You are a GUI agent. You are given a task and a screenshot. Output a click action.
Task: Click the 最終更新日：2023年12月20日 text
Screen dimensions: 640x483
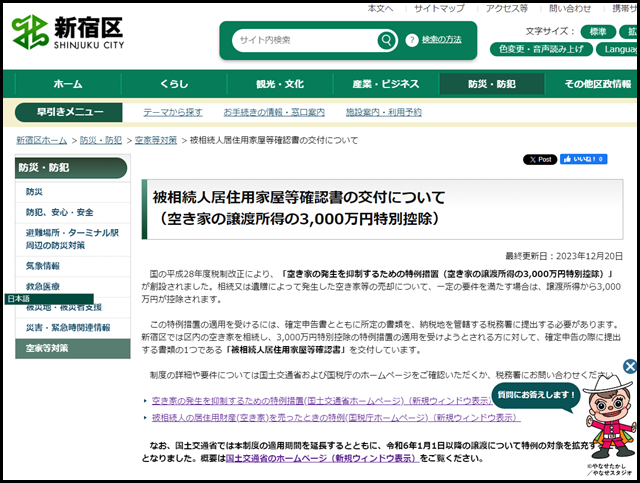[564, 256]
